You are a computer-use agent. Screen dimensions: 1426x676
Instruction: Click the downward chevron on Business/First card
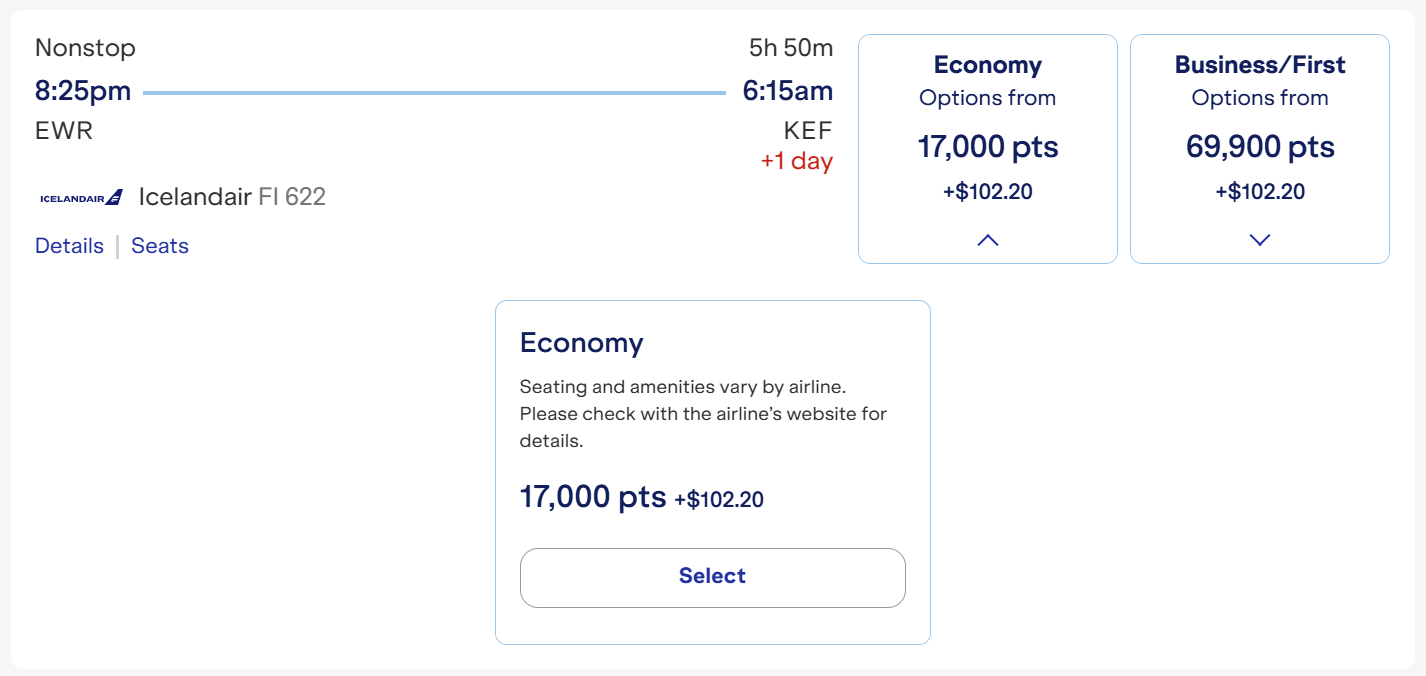pyautogui.click(x=1259, y=239)
